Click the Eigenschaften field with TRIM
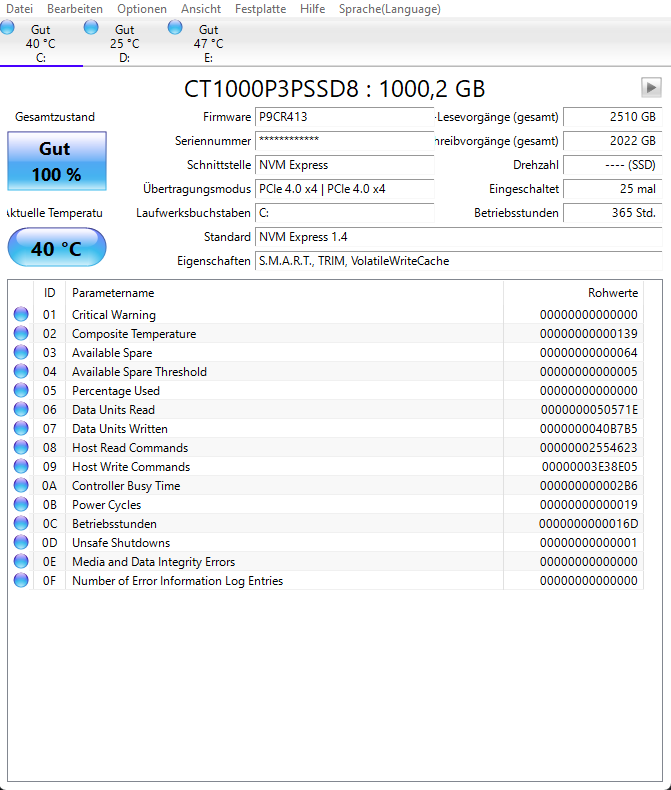 coord(458,261)
